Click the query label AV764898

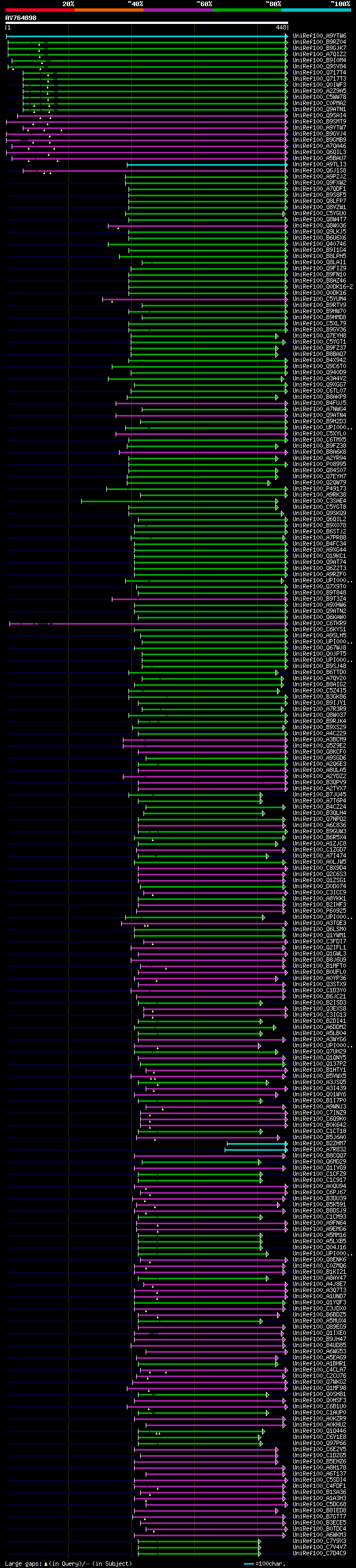tap(21, 18)
